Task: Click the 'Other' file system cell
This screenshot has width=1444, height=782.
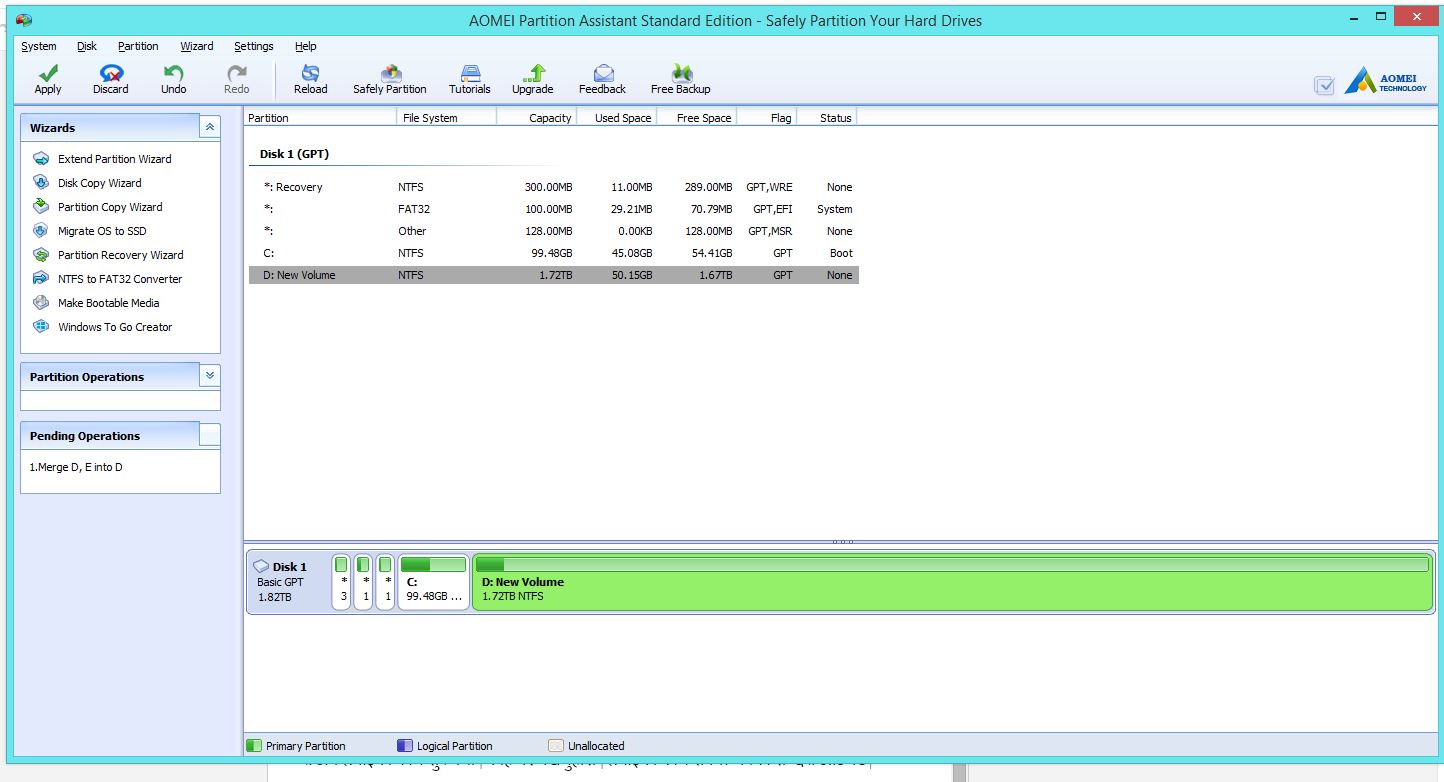Action: point(412,231)
